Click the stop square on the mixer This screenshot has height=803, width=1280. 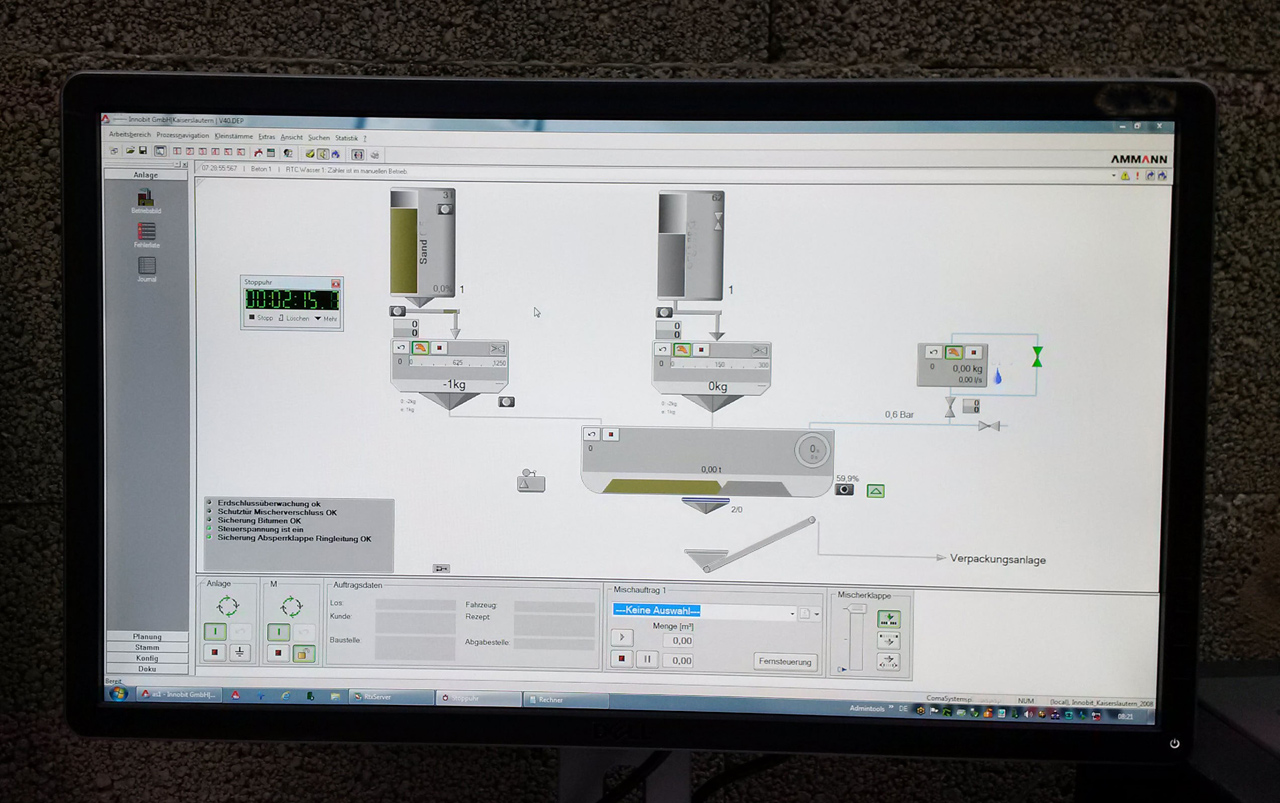(612, 434)
